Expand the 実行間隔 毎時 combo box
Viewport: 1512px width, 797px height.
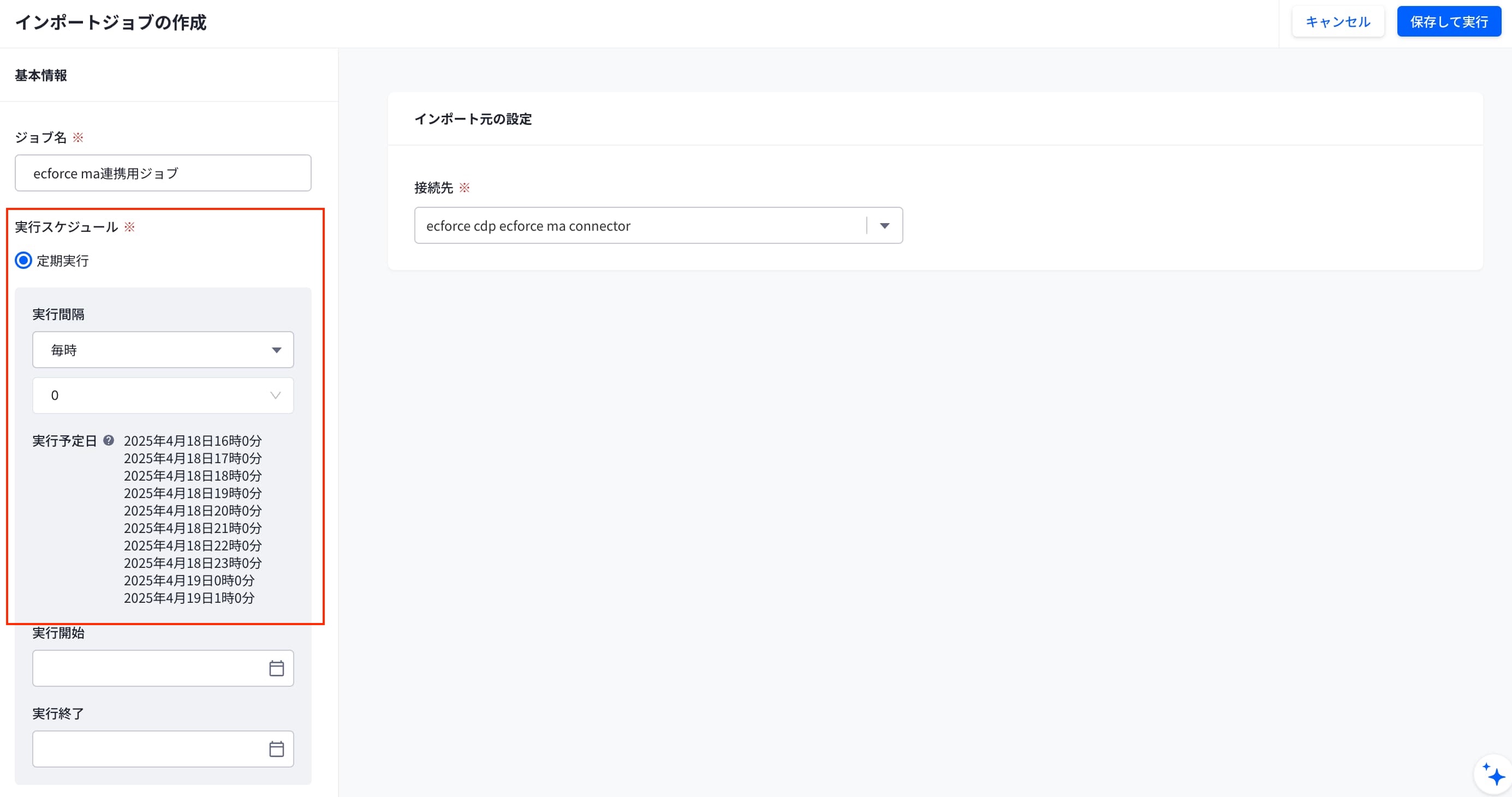click(163, 350)
